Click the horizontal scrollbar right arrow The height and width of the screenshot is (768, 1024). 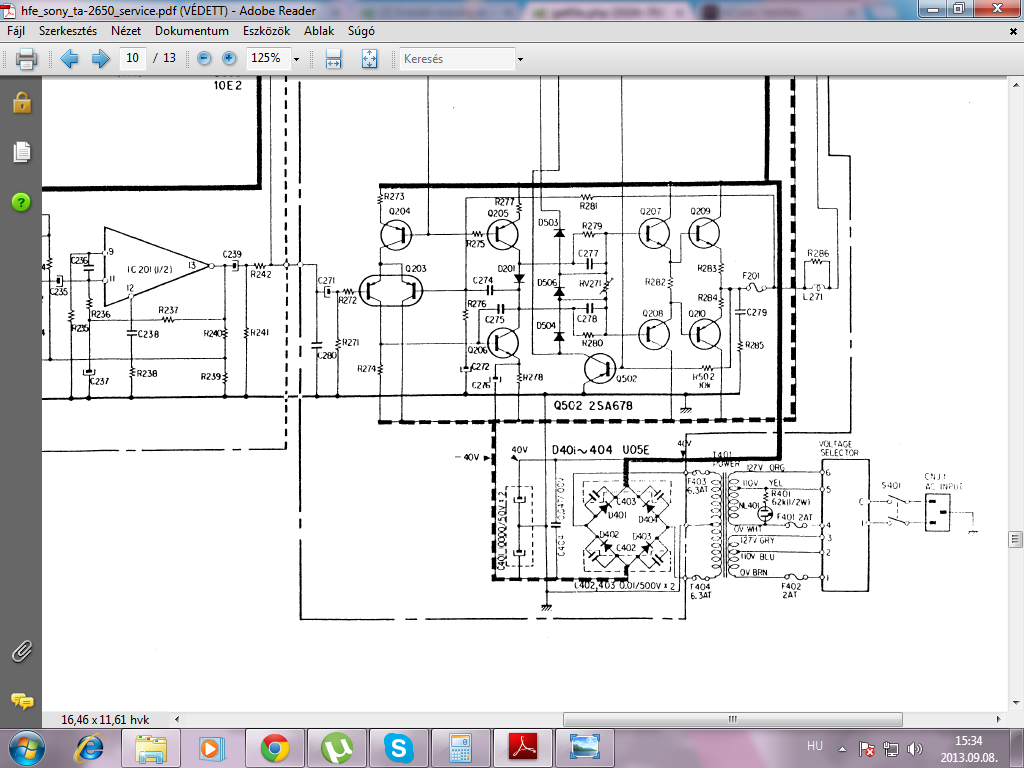tap(999, 719)
